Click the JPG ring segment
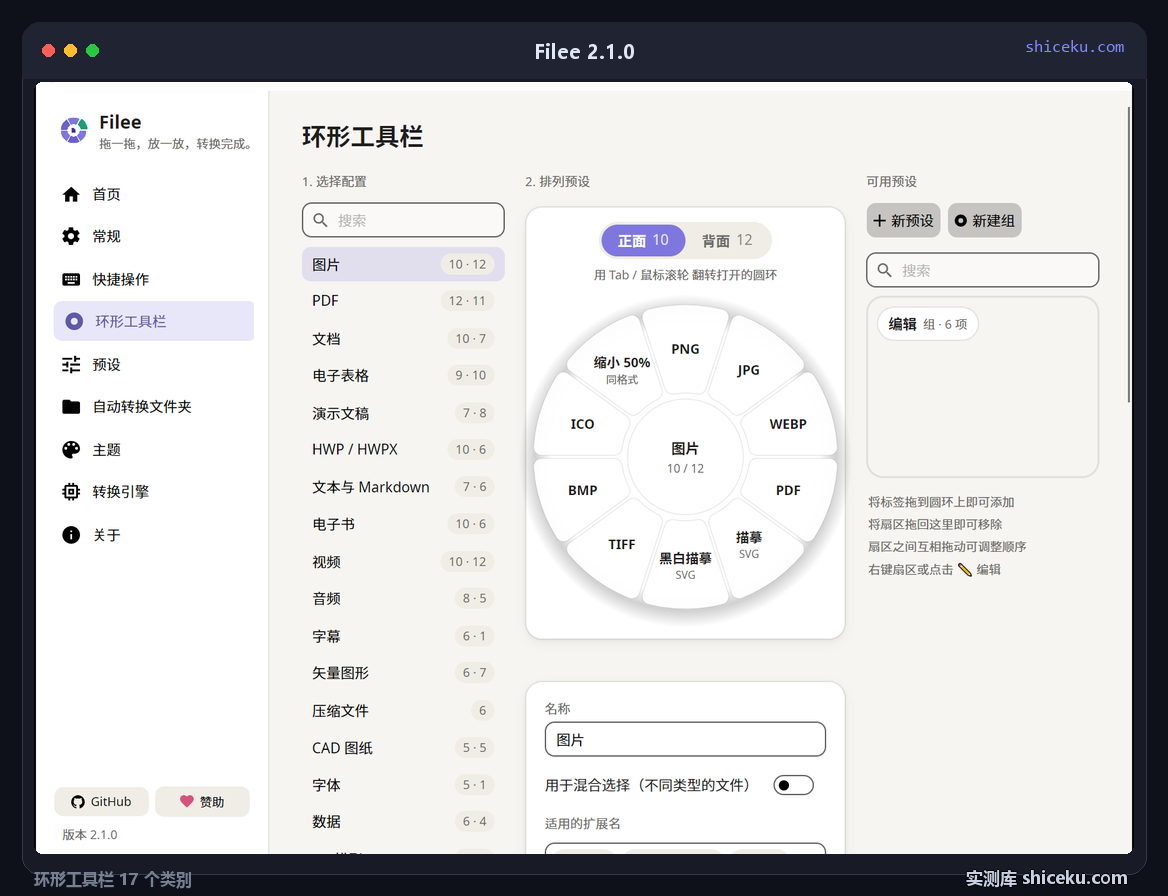This screenshot has height=896, width=1168. [x=748, y=369]
